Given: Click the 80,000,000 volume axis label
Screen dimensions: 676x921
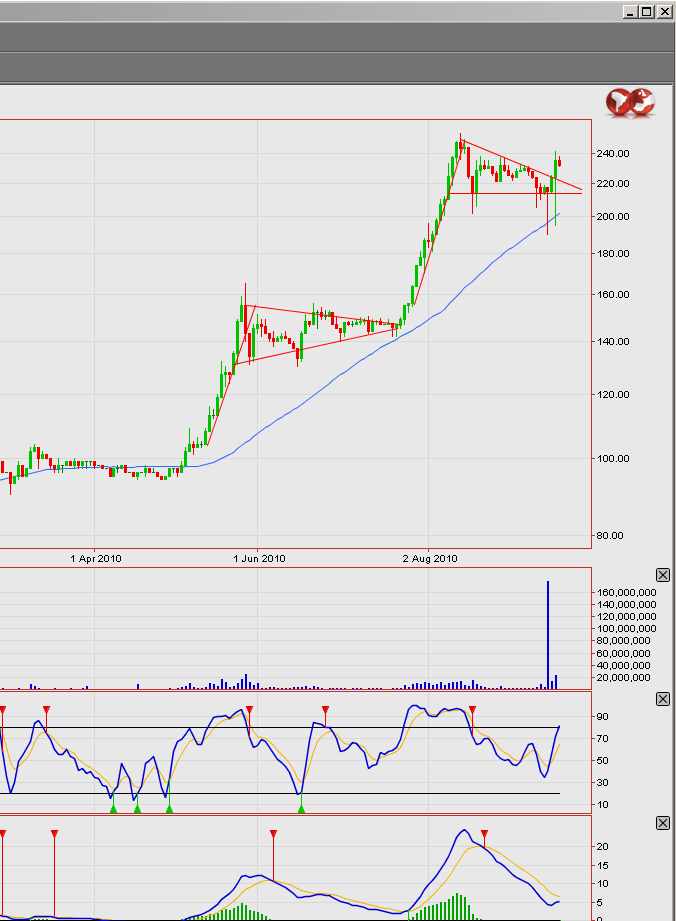Looking at the screenshot, I should (623, 641).
